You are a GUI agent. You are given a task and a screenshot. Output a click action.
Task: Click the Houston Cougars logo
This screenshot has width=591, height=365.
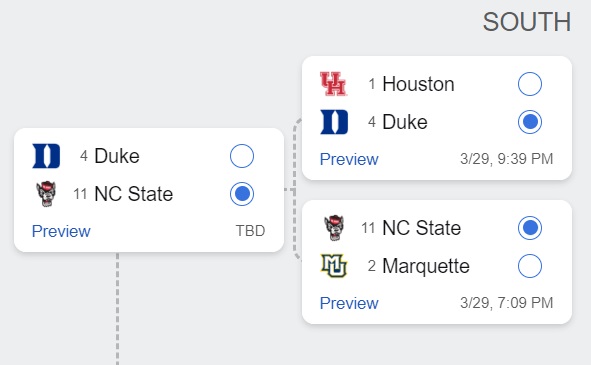[334, 84]
